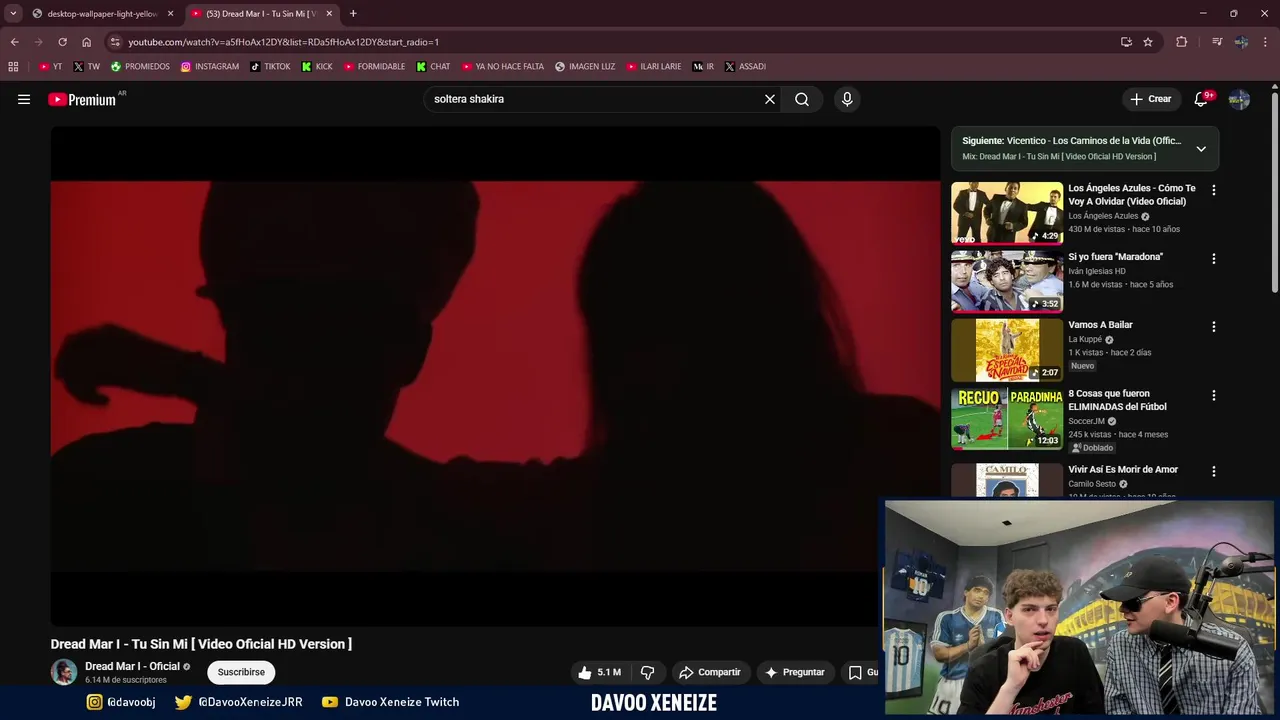Open the Si yo fuera Maradona thumbnail
The width and height of the screenshot is (1280, 720).
coord(1007,281)
